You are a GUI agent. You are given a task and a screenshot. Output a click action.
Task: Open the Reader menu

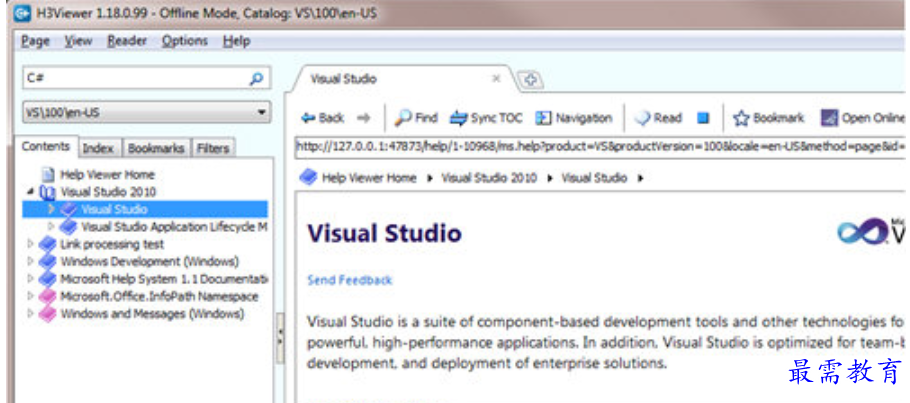[x=127, y=41]
